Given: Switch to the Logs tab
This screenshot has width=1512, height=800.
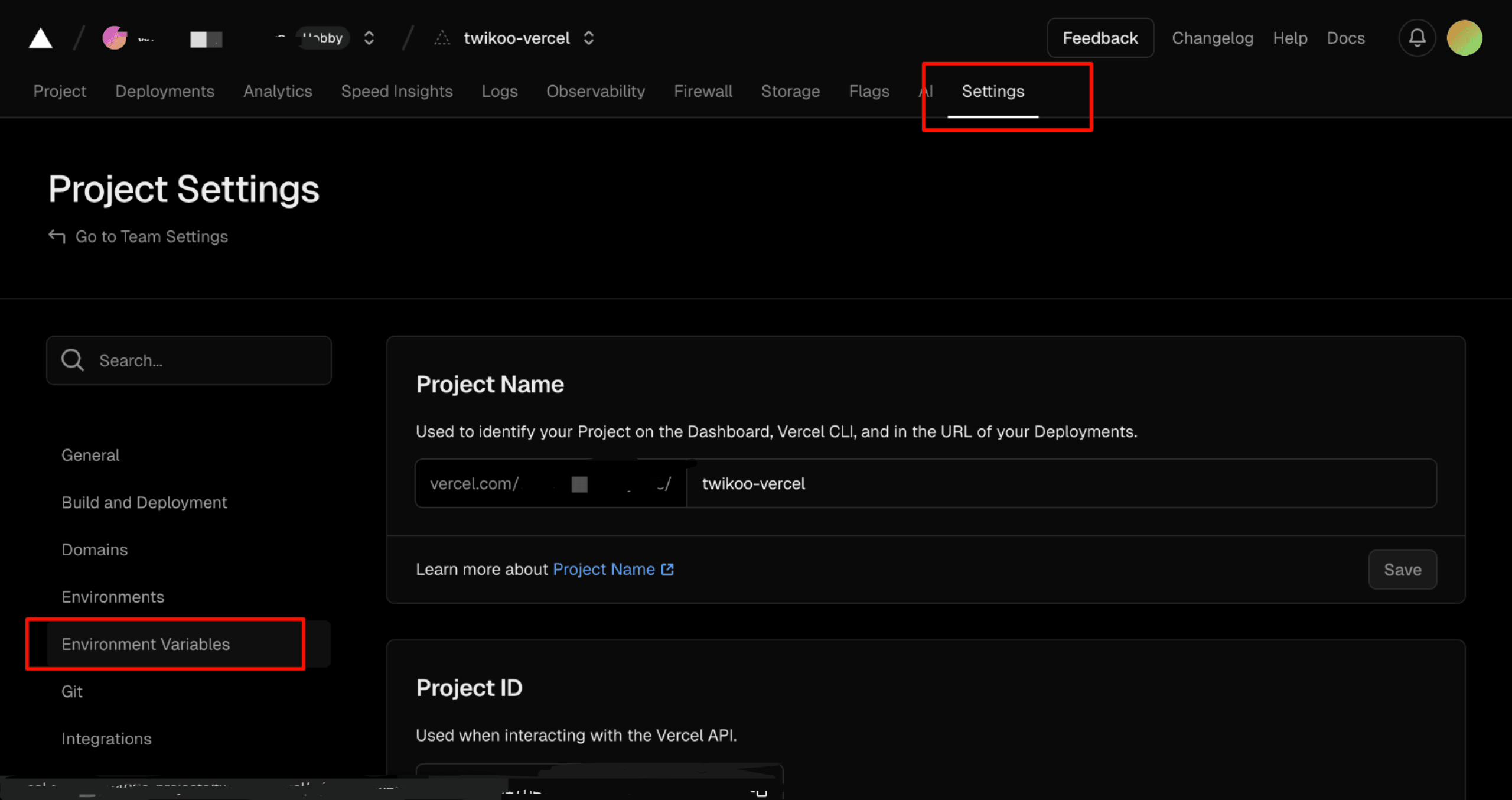Looking at the screenshot, I should pos(500,91).
